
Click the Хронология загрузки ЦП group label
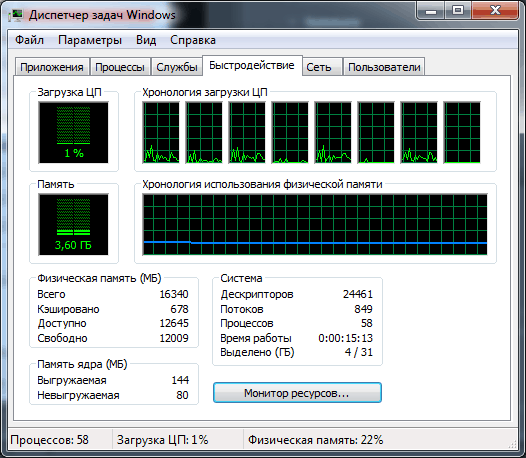tap(205, 92)
